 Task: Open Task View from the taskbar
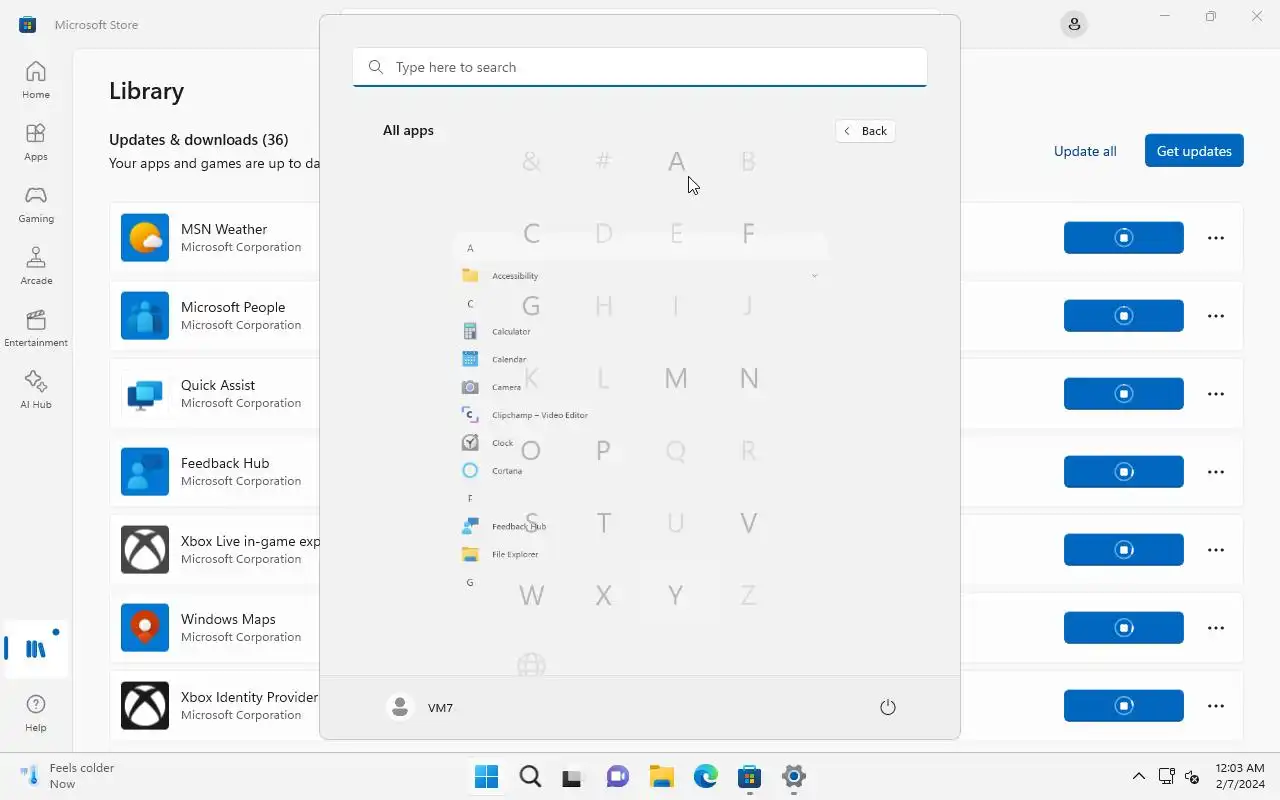click(572, 776)
